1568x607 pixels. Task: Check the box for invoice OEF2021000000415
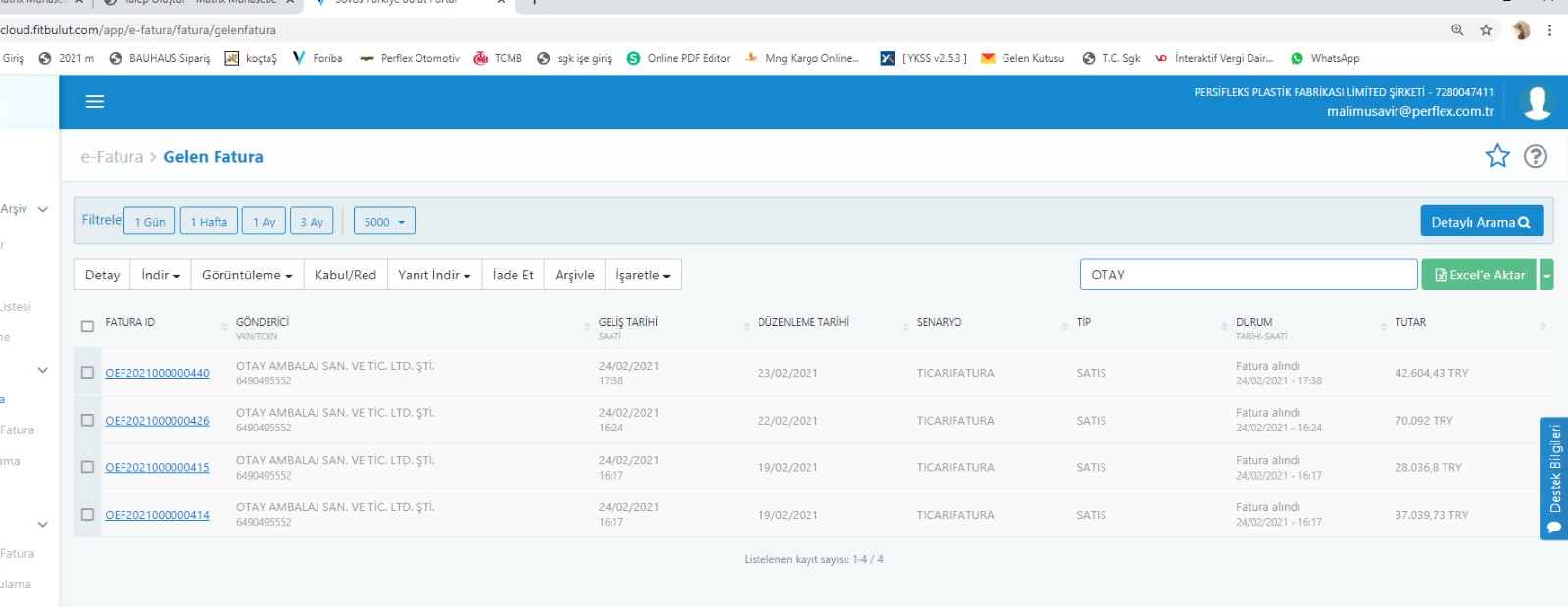(87, 467)
